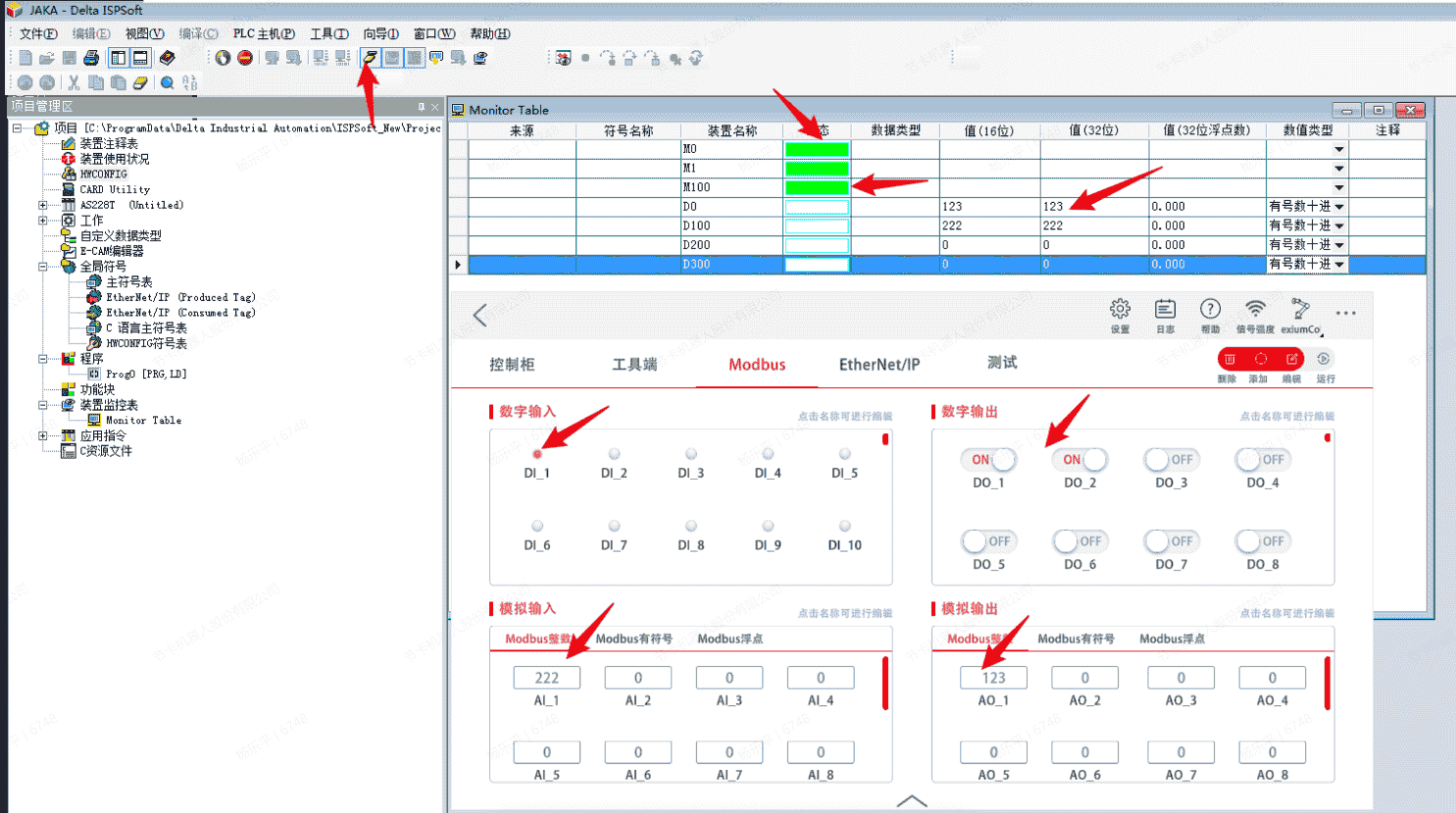Enable the DO_5 output switch
Image resolution: width=1456 pixels, height=813 pixels.
(987, 541)
